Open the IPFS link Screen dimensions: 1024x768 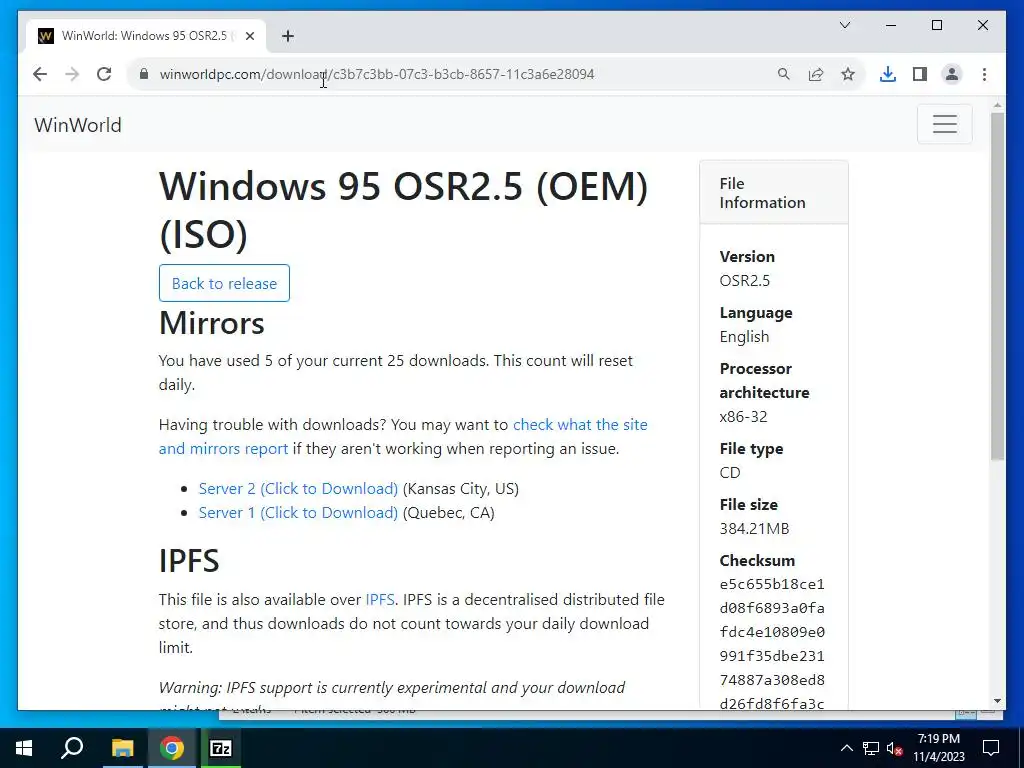click(x=379, y=600)
